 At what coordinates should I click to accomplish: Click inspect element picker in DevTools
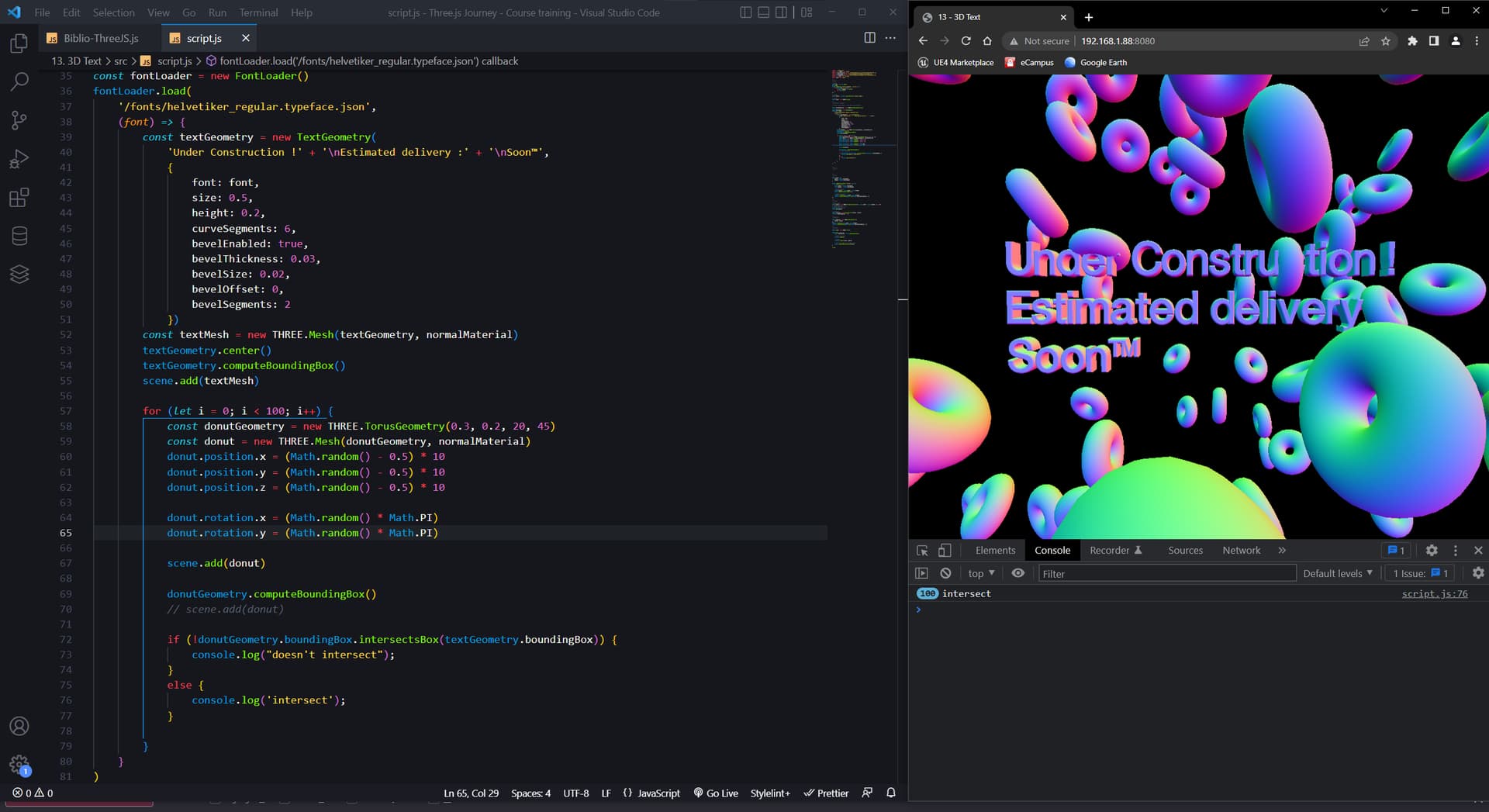point(922,550)
